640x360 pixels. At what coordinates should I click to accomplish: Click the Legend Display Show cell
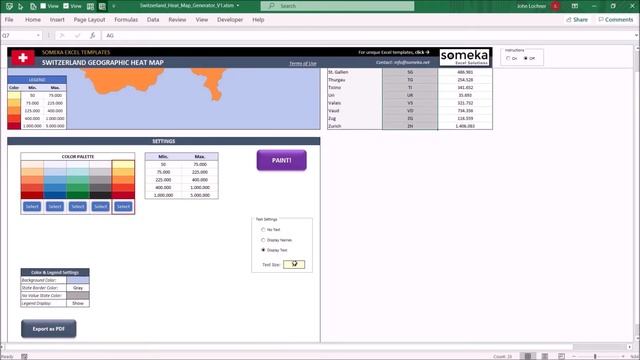(78, 303)
